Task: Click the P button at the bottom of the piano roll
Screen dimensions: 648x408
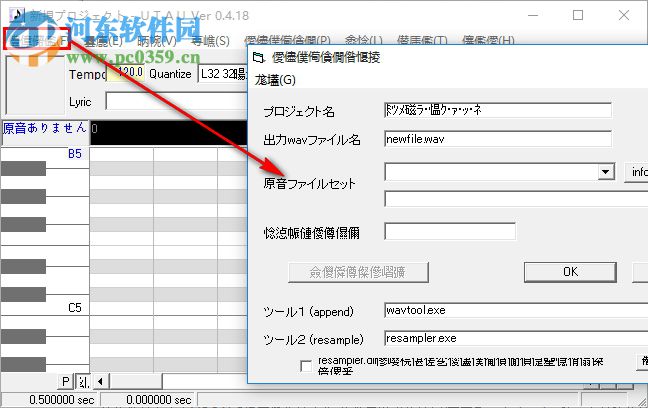Action: click(x=65, y=382)
